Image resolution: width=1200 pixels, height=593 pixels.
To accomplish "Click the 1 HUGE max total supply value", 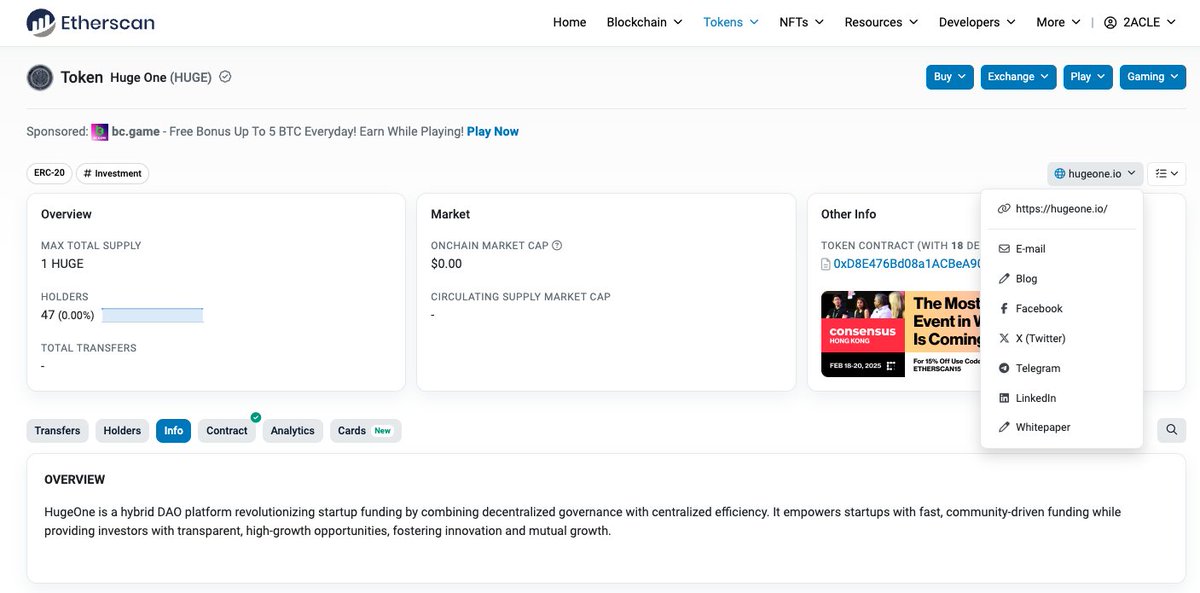I will [62, 264].
